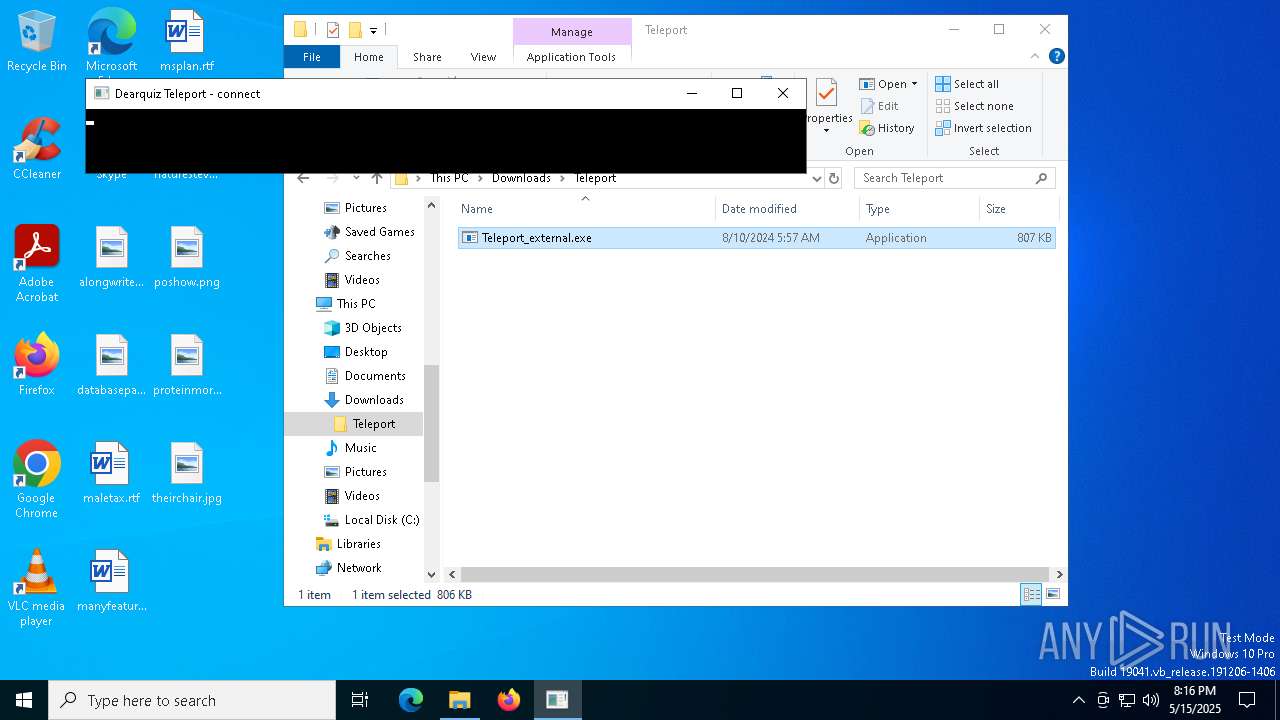Image resolution: width=1280 pixels, height=720 pixels.
Task: Open recent locations dropdown arrow
Action: (x=355, y=178)
